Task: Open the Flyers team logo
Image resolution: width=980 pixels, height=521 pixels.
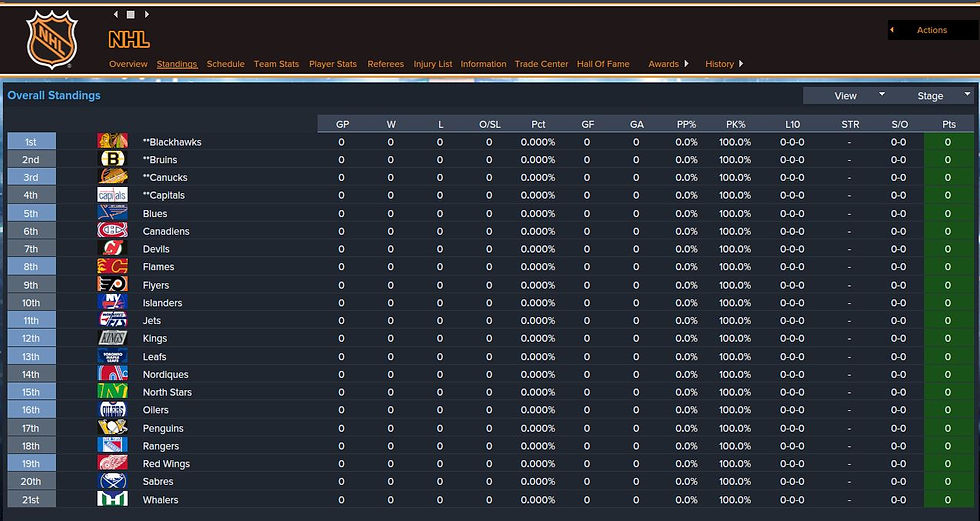Action: coord(112,284)
